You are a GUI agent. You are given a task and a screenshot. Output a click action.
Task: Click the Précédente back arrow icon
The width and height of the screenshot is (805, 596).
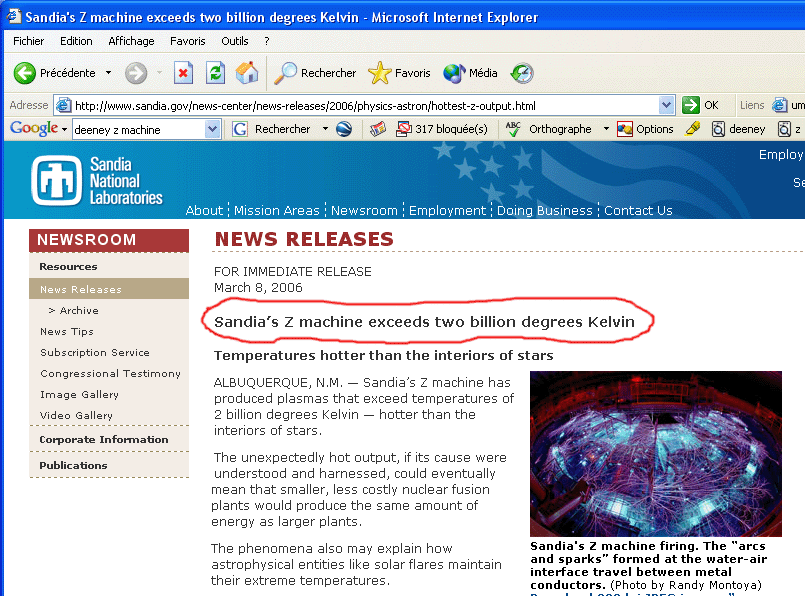click(x=25, y=73)
